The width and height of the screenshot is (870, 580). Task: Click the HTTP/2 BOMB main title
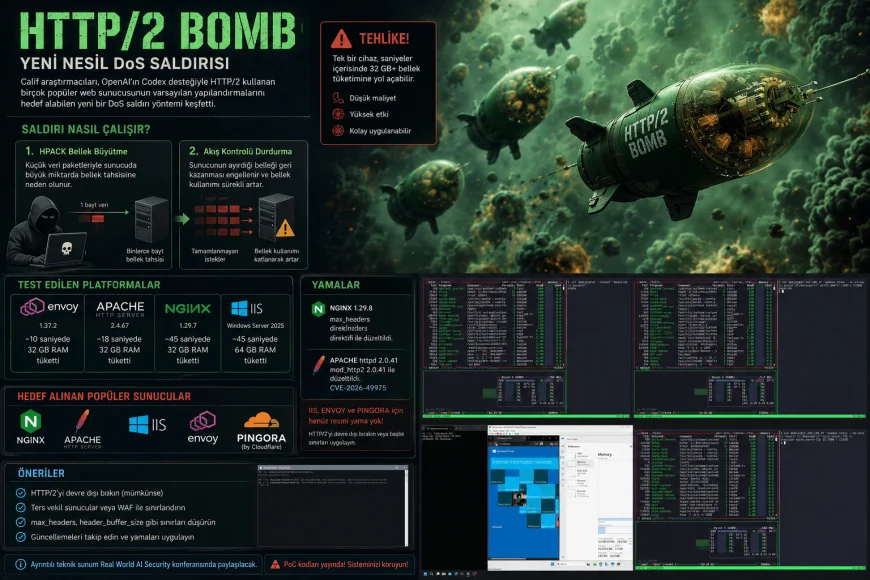click(158, 31)
